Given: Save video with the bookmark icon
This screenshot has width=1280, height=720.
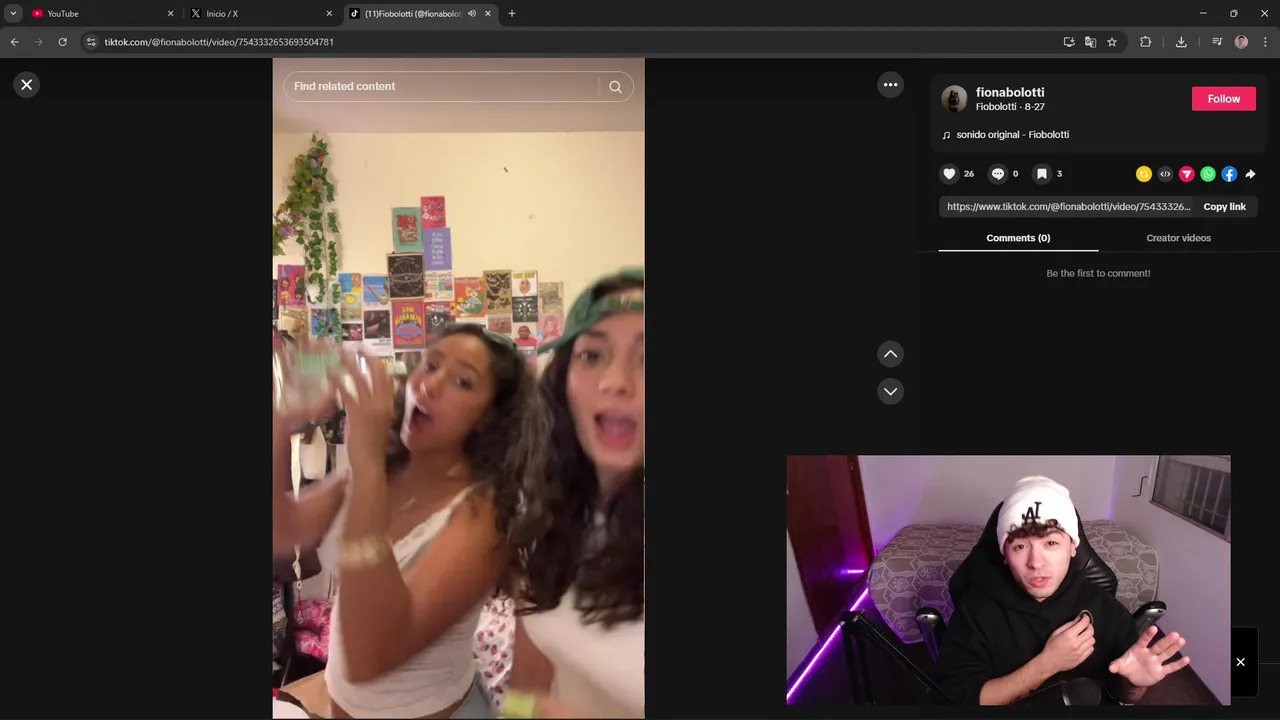Looking at the screenshot, I should click(x=1041, y=174).
